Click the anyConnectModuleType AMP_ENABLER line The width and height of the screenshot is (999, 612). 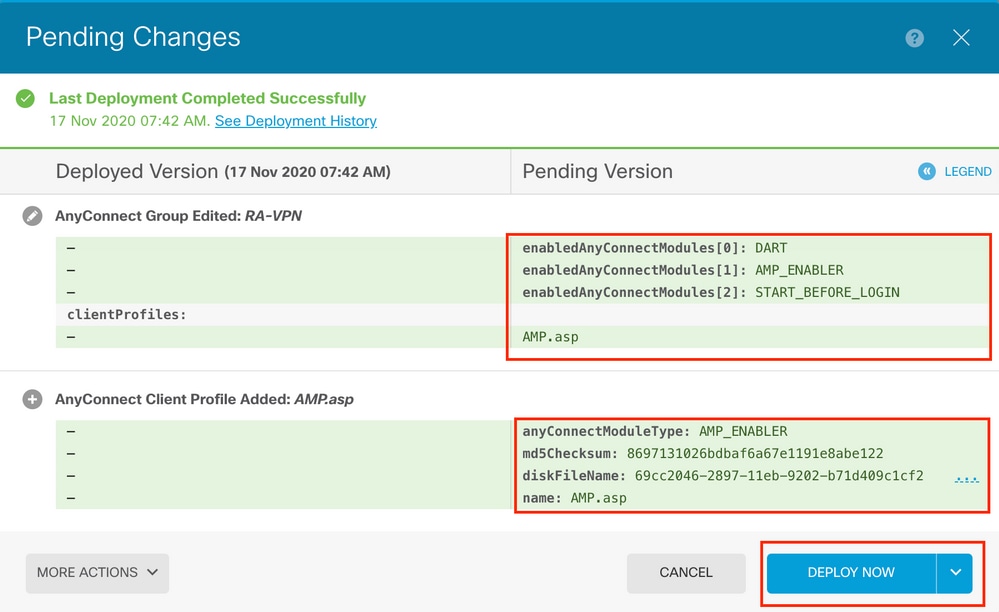point(654,431)
